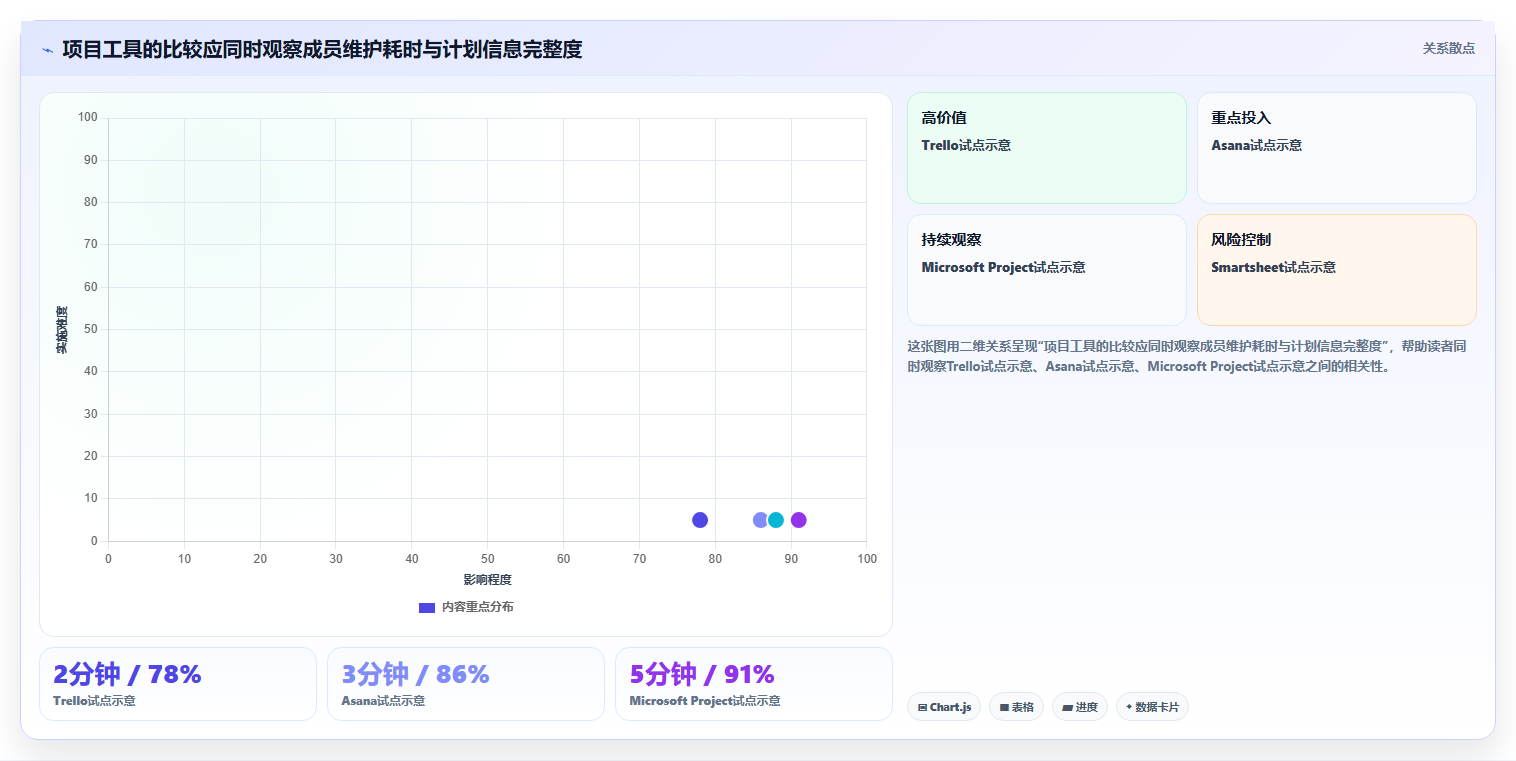This screenshot has height=761, width=1516.
Task: Select the 表格 tag chip
Action: click(x=1016, y=707)
